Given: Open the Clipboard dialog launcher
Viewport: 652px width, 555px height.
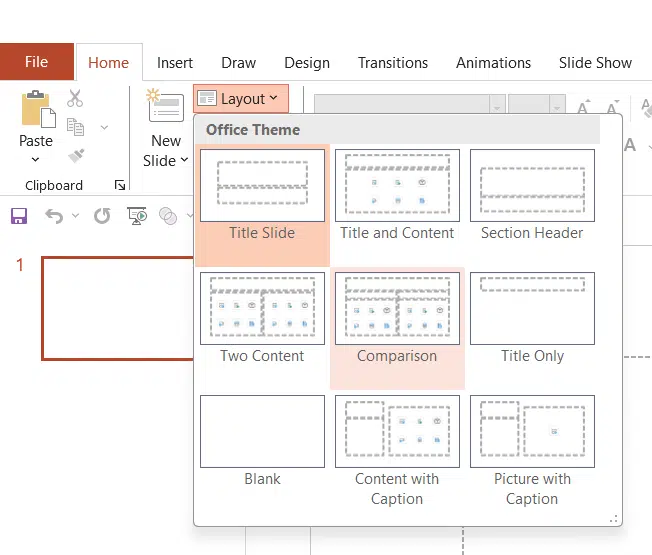Looking at the screenshot, I should click(x=120, y=185).
